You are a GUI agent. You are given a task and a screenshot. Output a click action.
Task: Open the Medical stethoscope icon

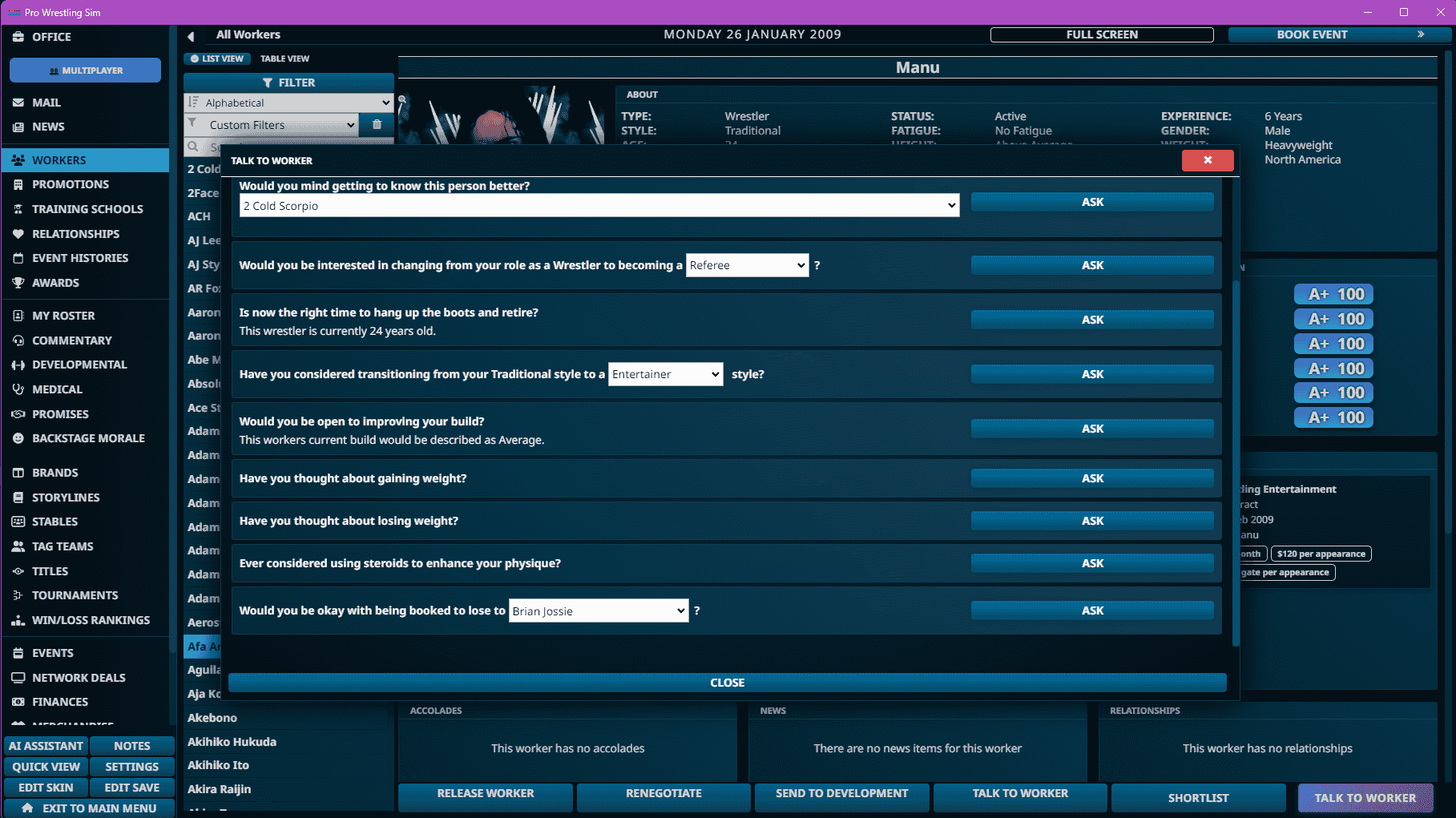click(18, 389)
